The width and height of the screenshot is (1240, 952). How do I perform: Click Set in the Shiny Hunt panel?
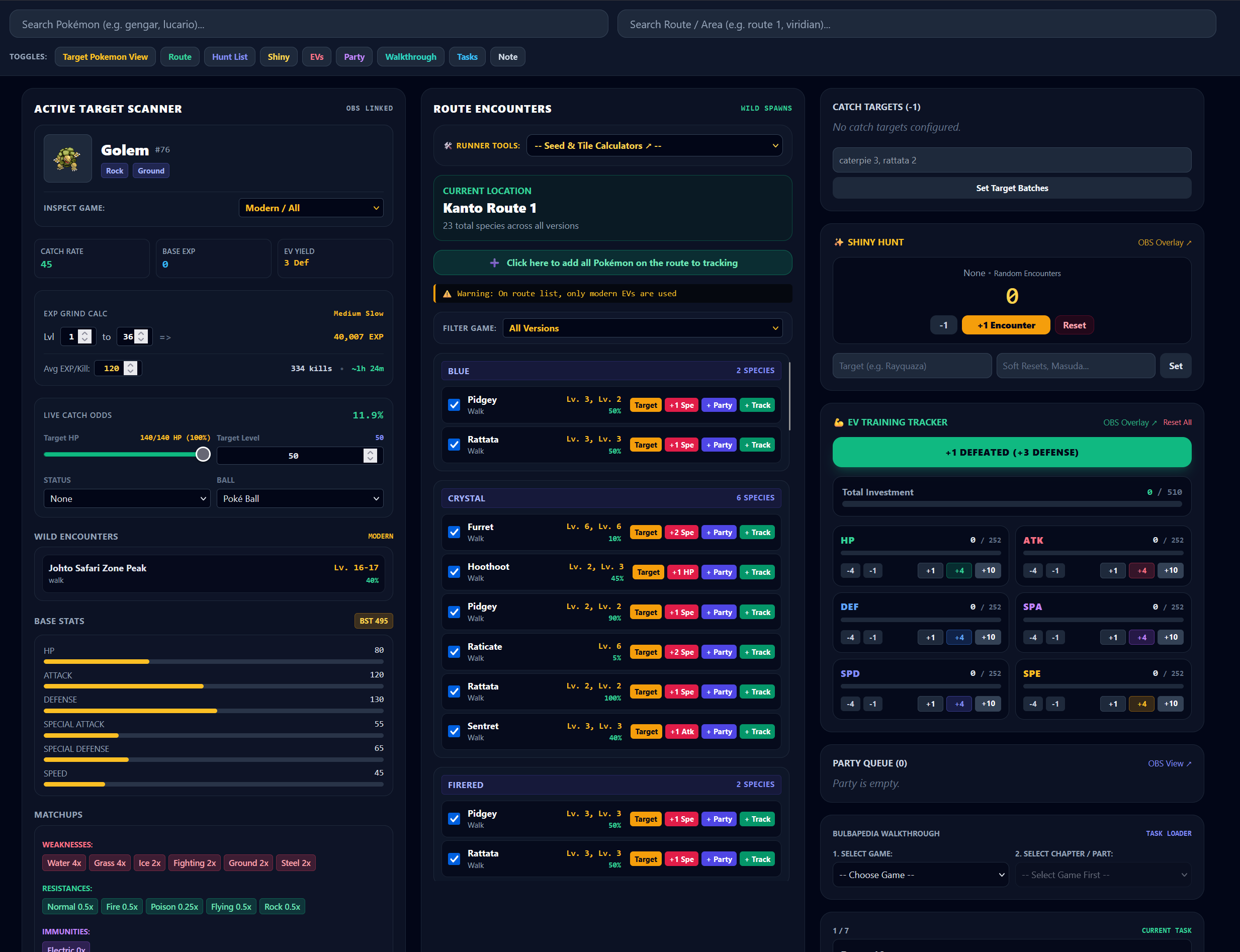(x=1176, y=366)
